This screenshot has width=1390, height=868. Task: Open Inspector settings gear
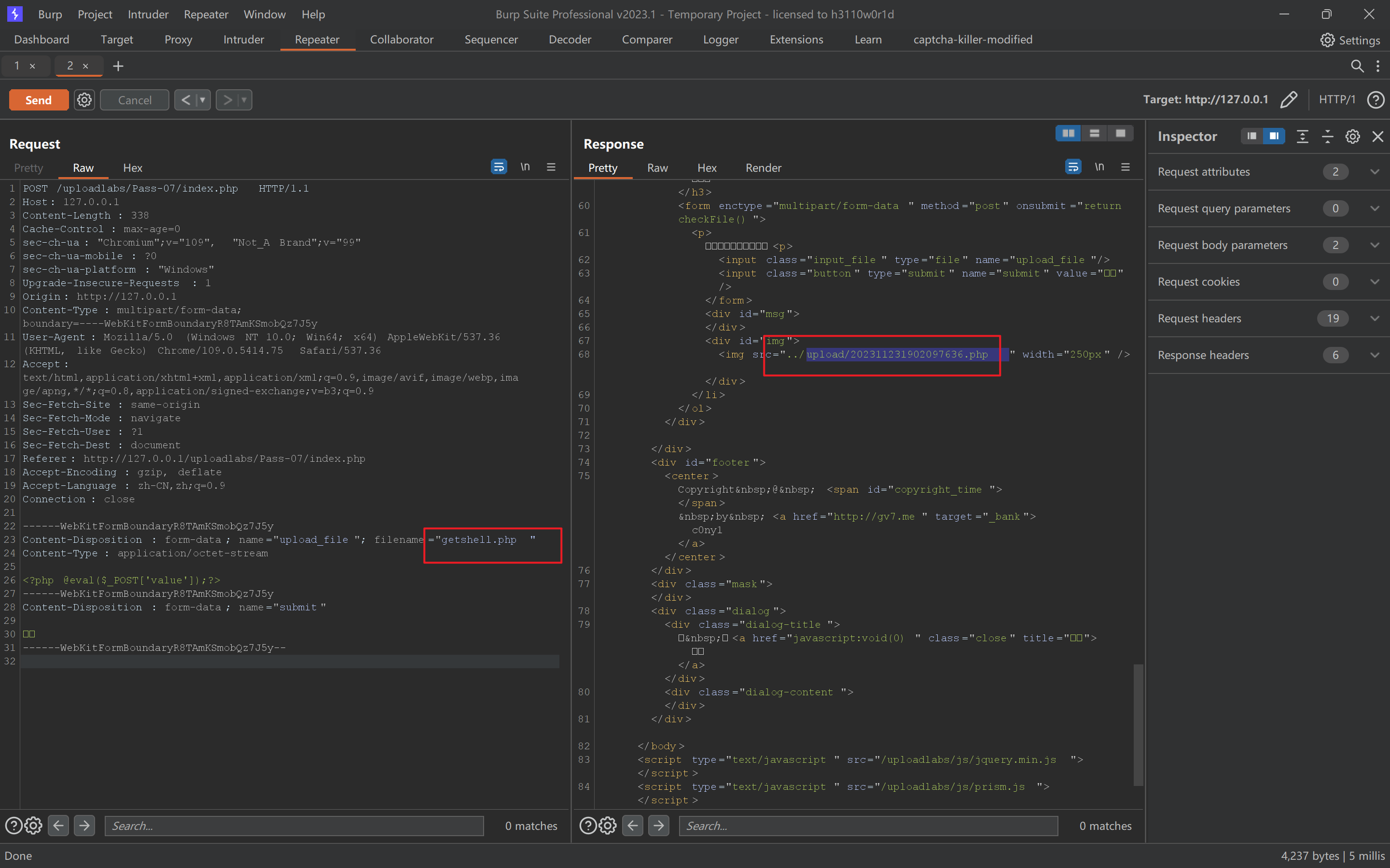tap(1353, 136)
